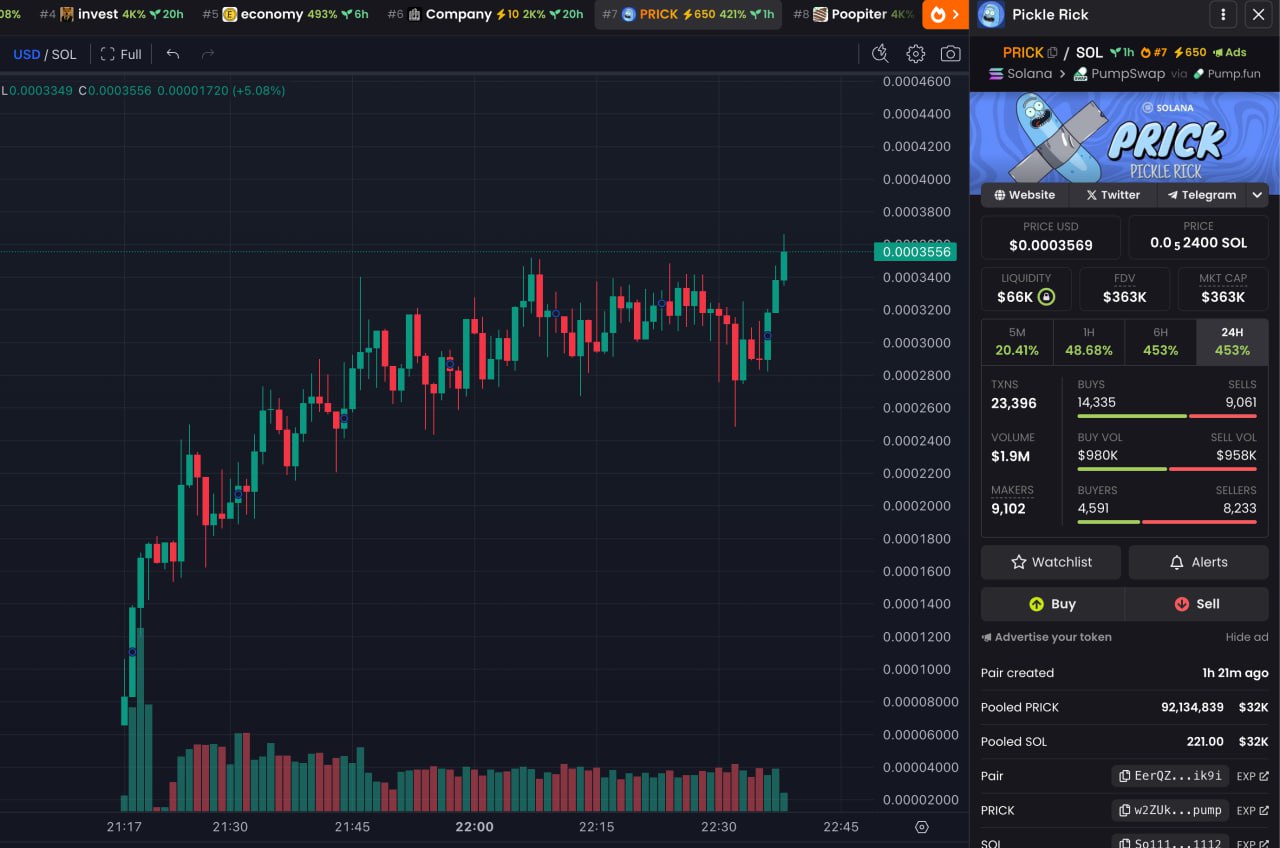The height and width of the screenshot is (848, 1280).
Task: Open the #4 invest trending token
Action: pos(112,14)
